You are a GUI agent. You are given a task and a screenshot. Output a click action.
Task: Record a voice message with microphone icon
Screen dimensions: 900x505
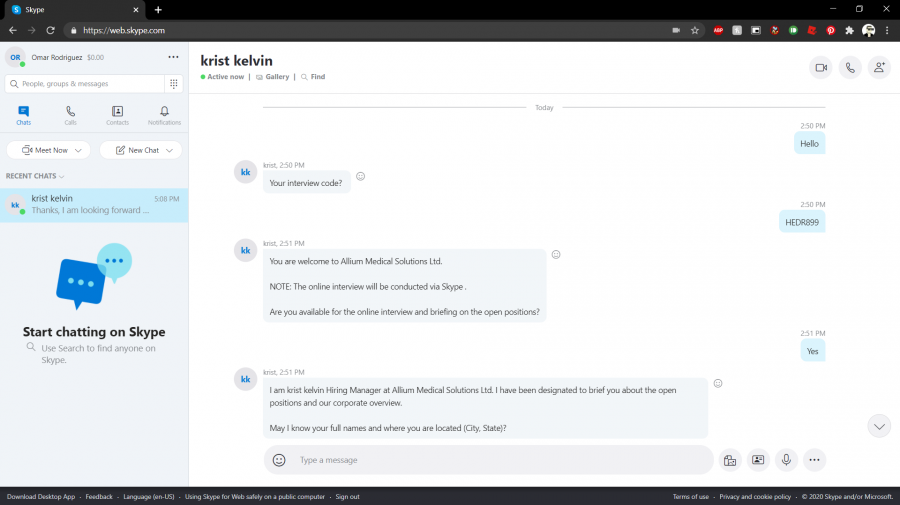point(786,460)
